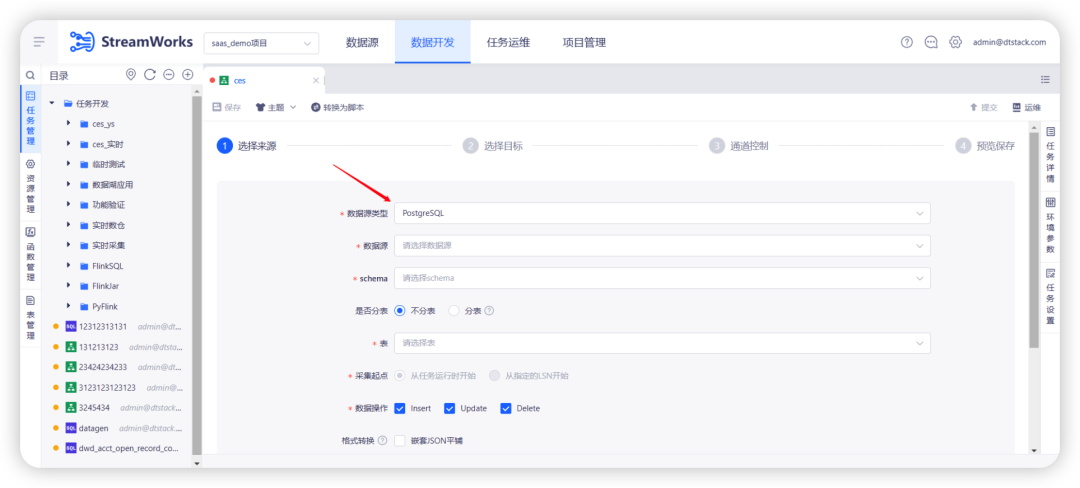Click the search icon in left sidebar
The height and width of the screenshot is (488, 1080).
click(x=30, y=75)
